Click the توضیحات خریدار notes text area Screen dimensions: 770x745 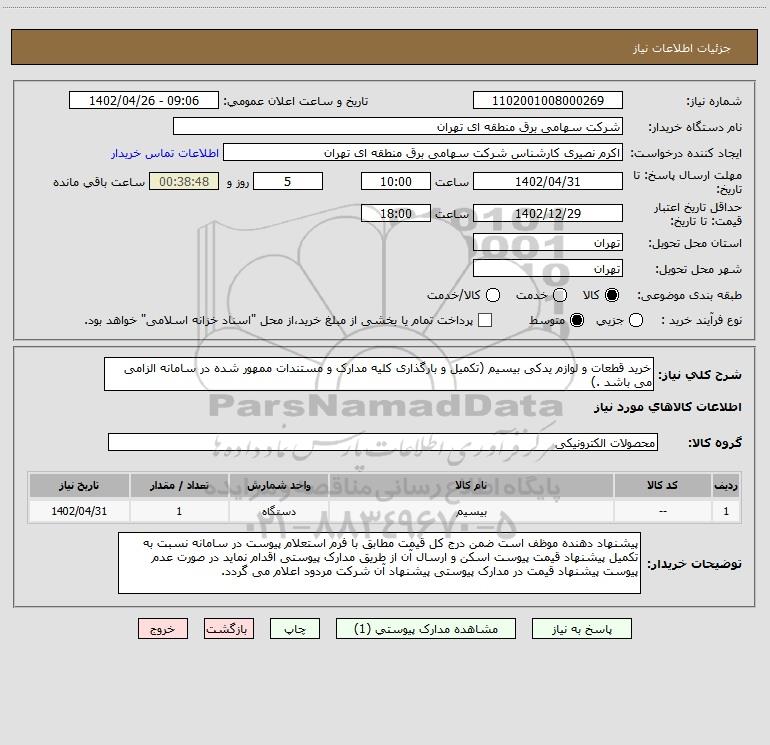379,563
